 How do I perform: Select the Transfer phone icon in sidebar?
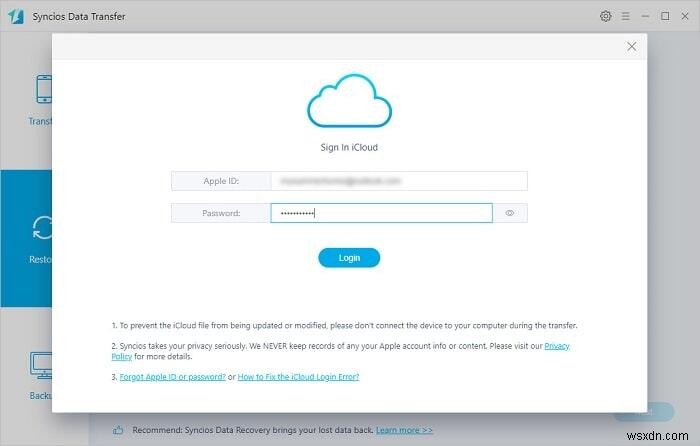(x=44, y=89)
